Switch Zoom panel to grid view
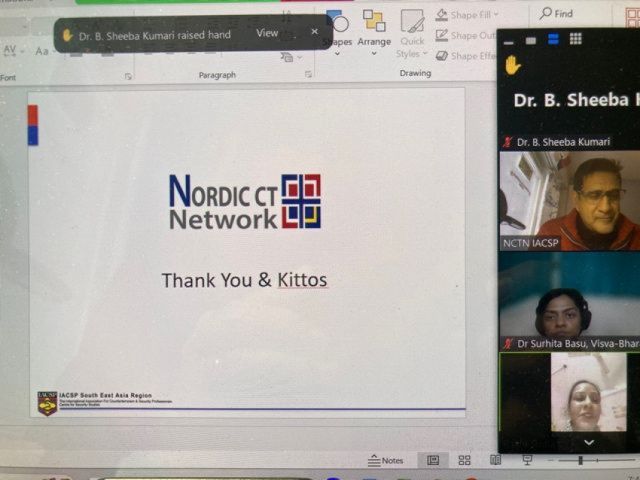The image size is (640, 480). click(x=575, y=39)
